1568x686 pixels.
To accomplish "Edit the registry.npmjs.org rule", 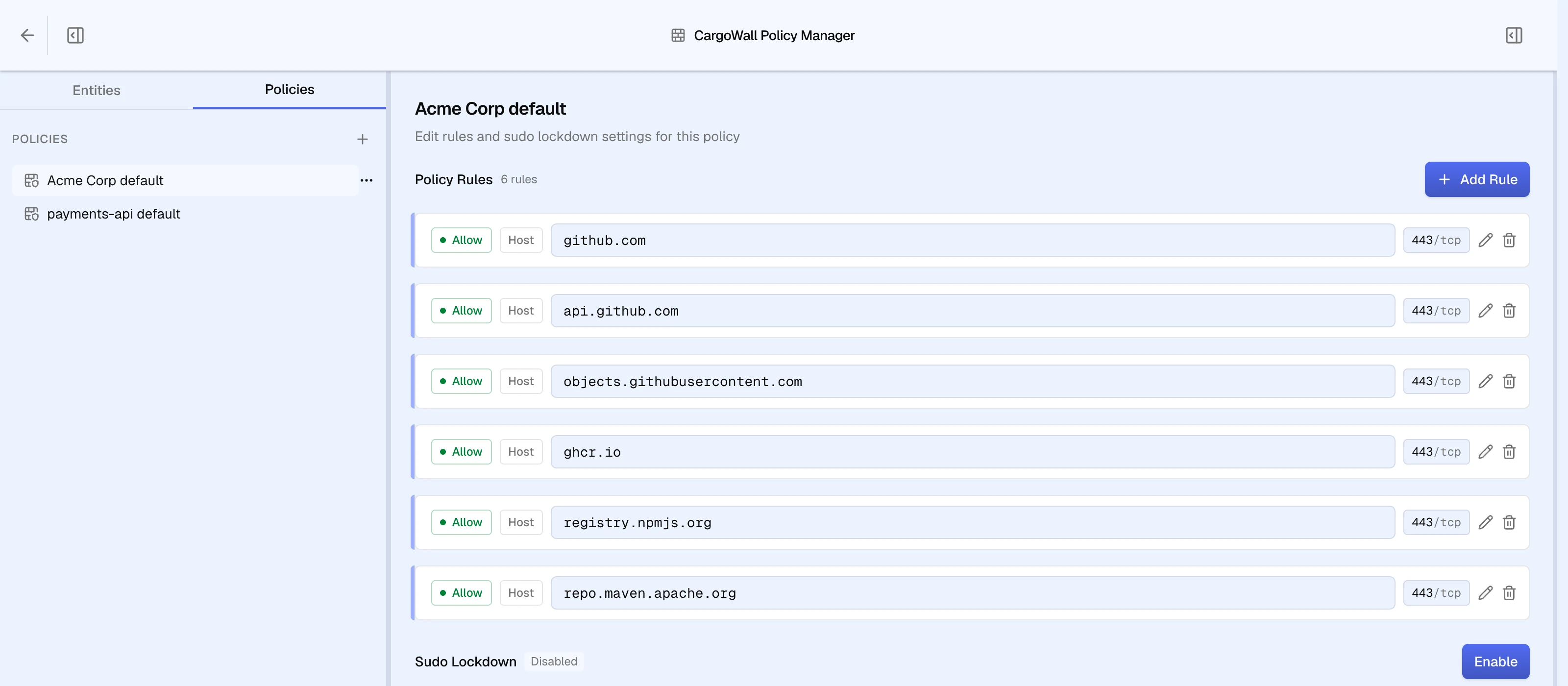I will pos(1485,523).
